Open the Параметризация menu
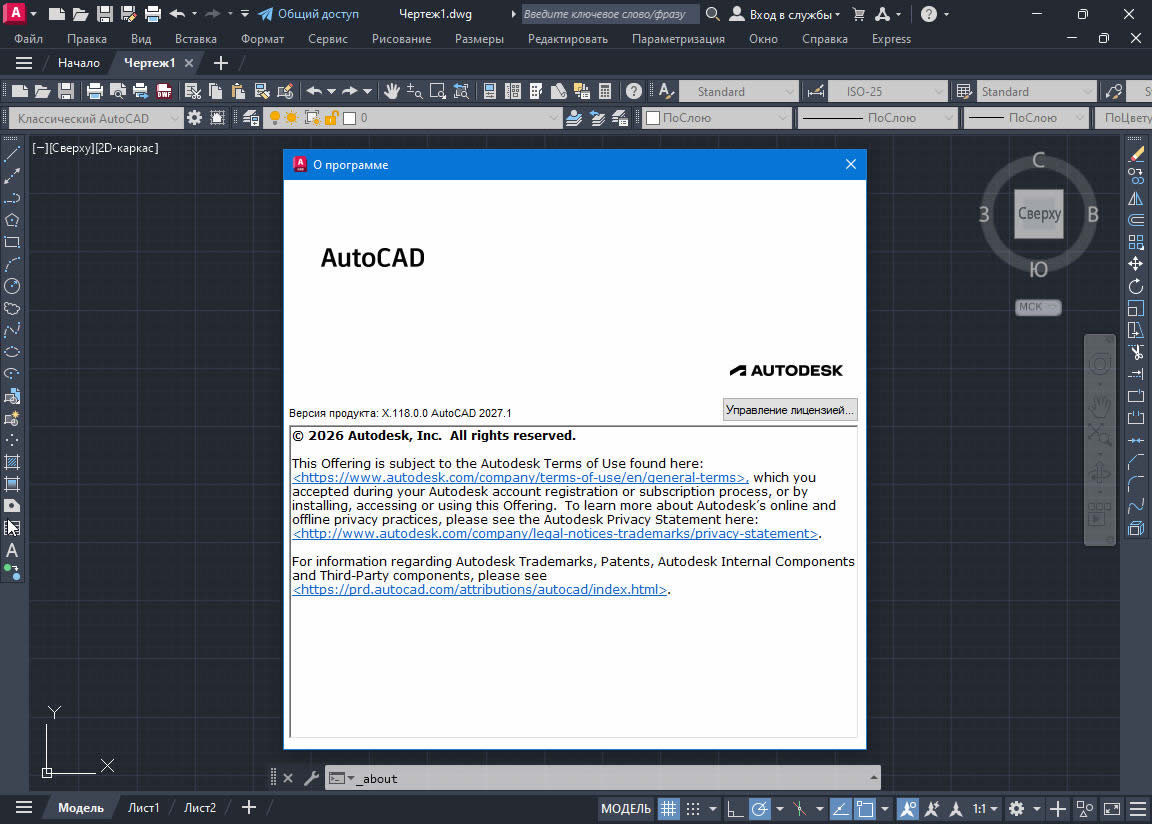The height and width of the screenshot is (824, 1152). click(678, 39)
